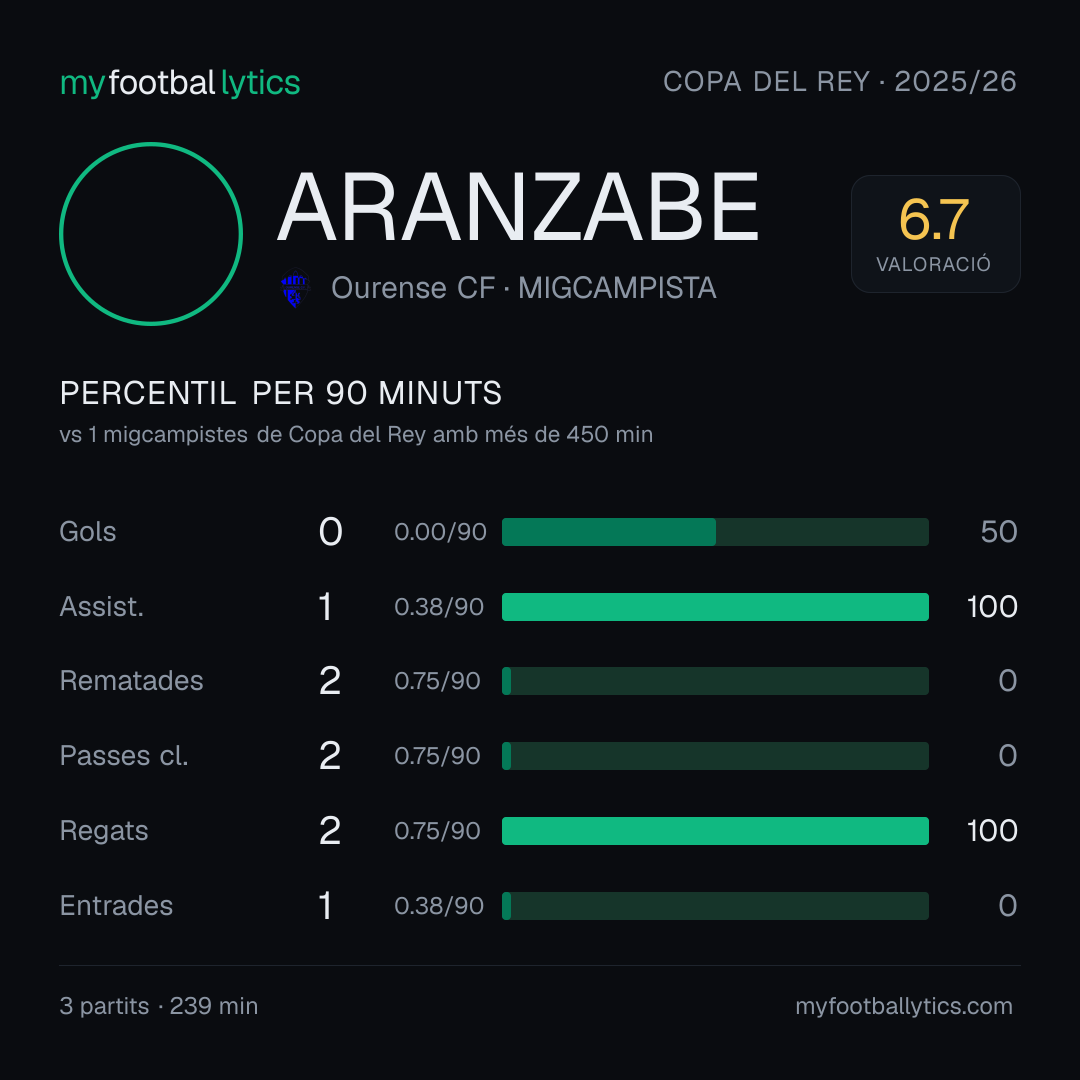Select the Gols stat label

[87, 532]
